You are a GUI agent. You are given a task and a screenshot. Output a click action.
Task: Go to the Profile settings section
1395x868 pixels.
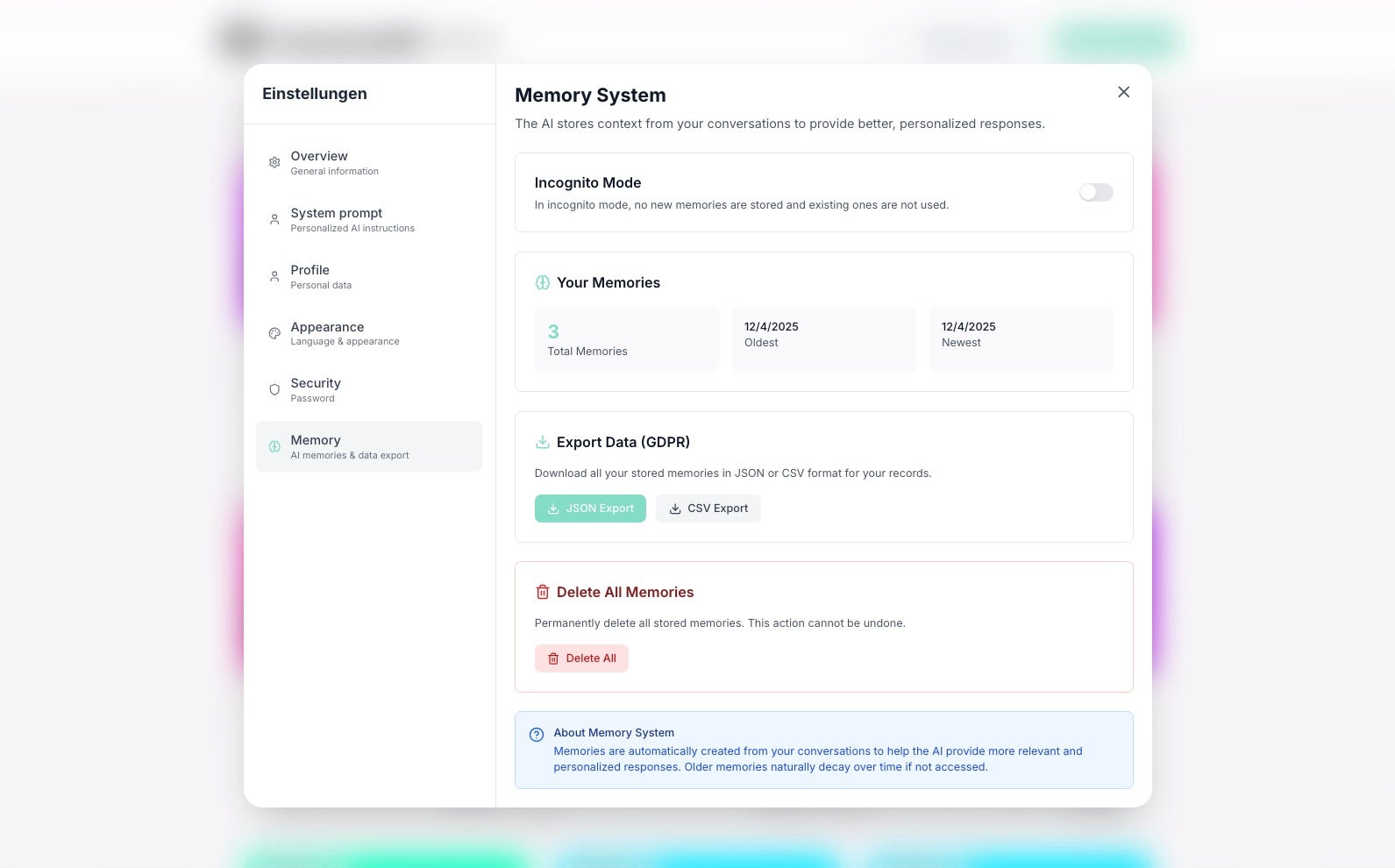coord(369,276)
